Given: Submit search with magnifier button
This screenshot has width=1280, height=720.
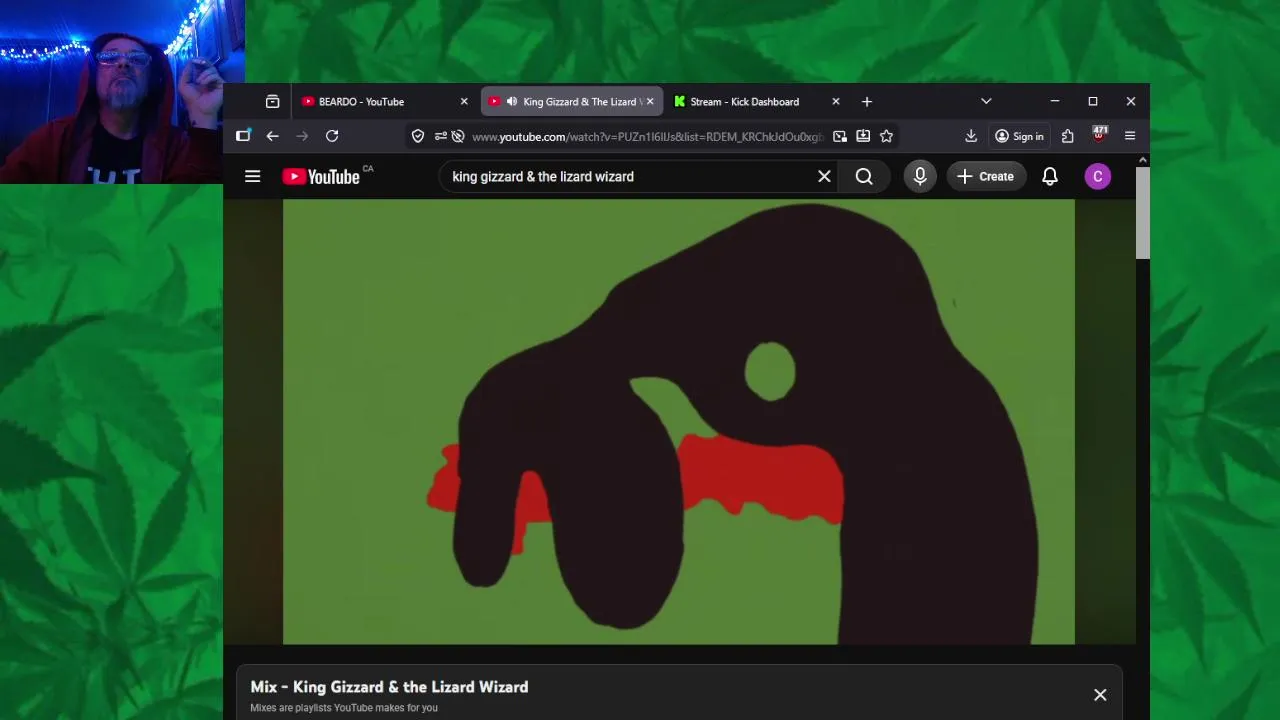Looking at the screenshot, I should tap(864, 177).
